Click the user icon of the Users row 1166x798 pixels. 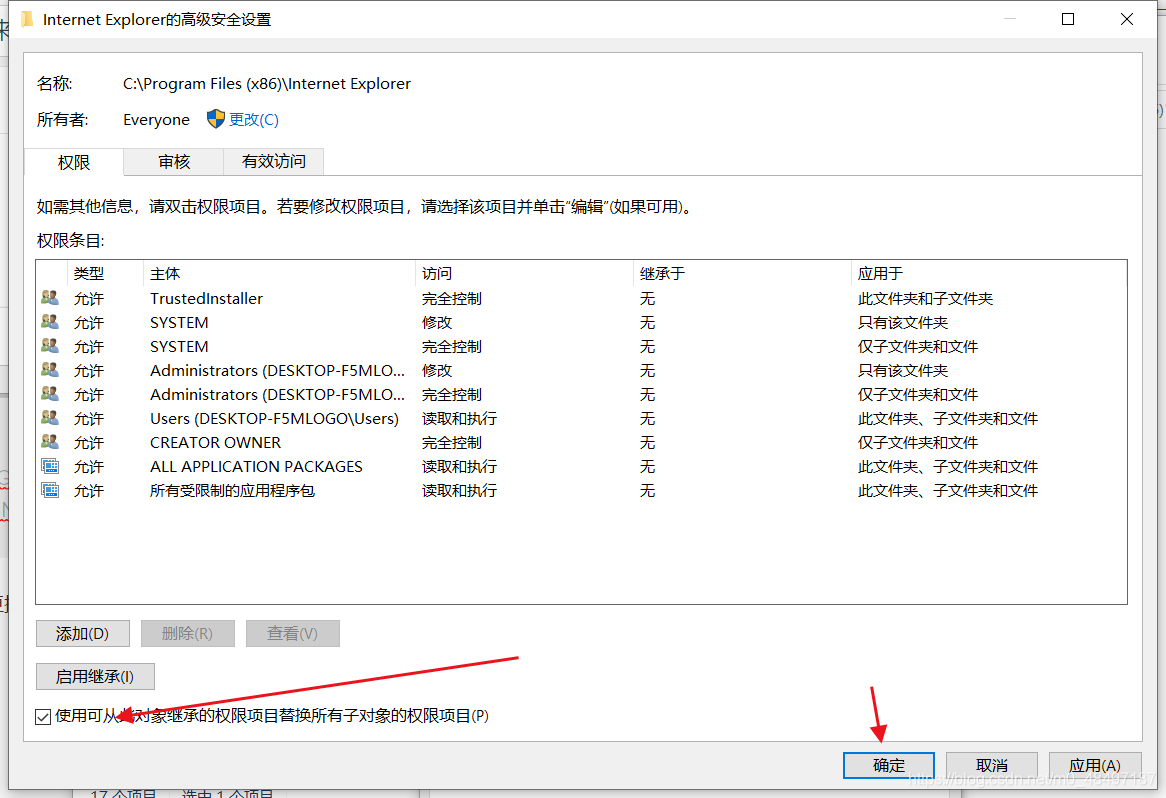click(50, 418)
